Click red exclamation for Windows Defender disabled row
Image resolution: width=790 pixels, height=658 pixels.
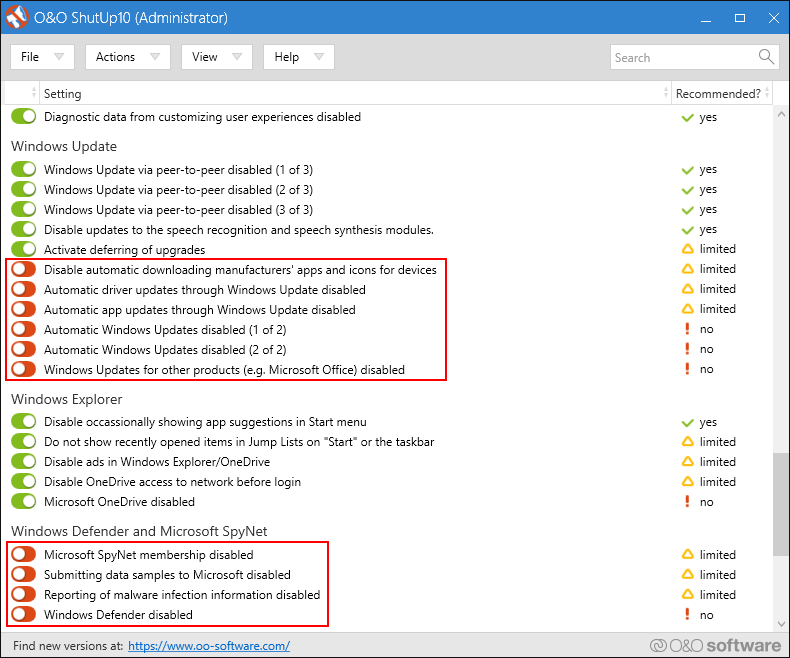[687, 614]
